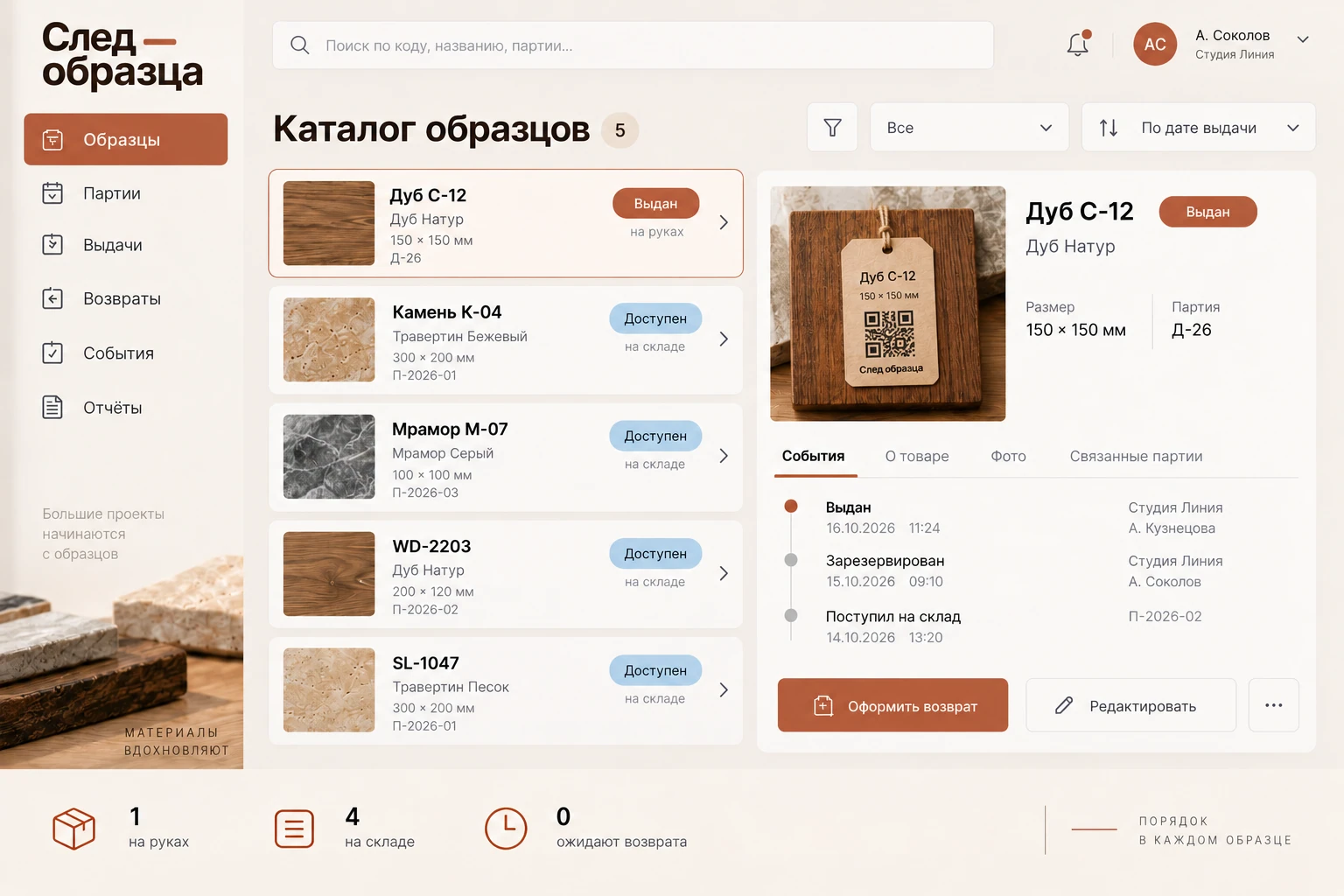Click the Возвраты sidebar icon
The image size is (1344, 896).
click(52, 298)
